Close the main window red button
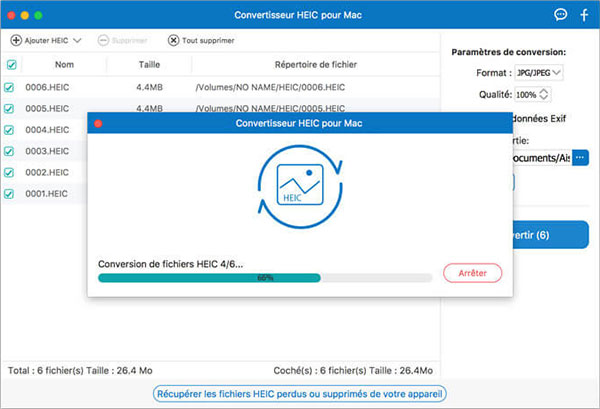 coord(11,15)
